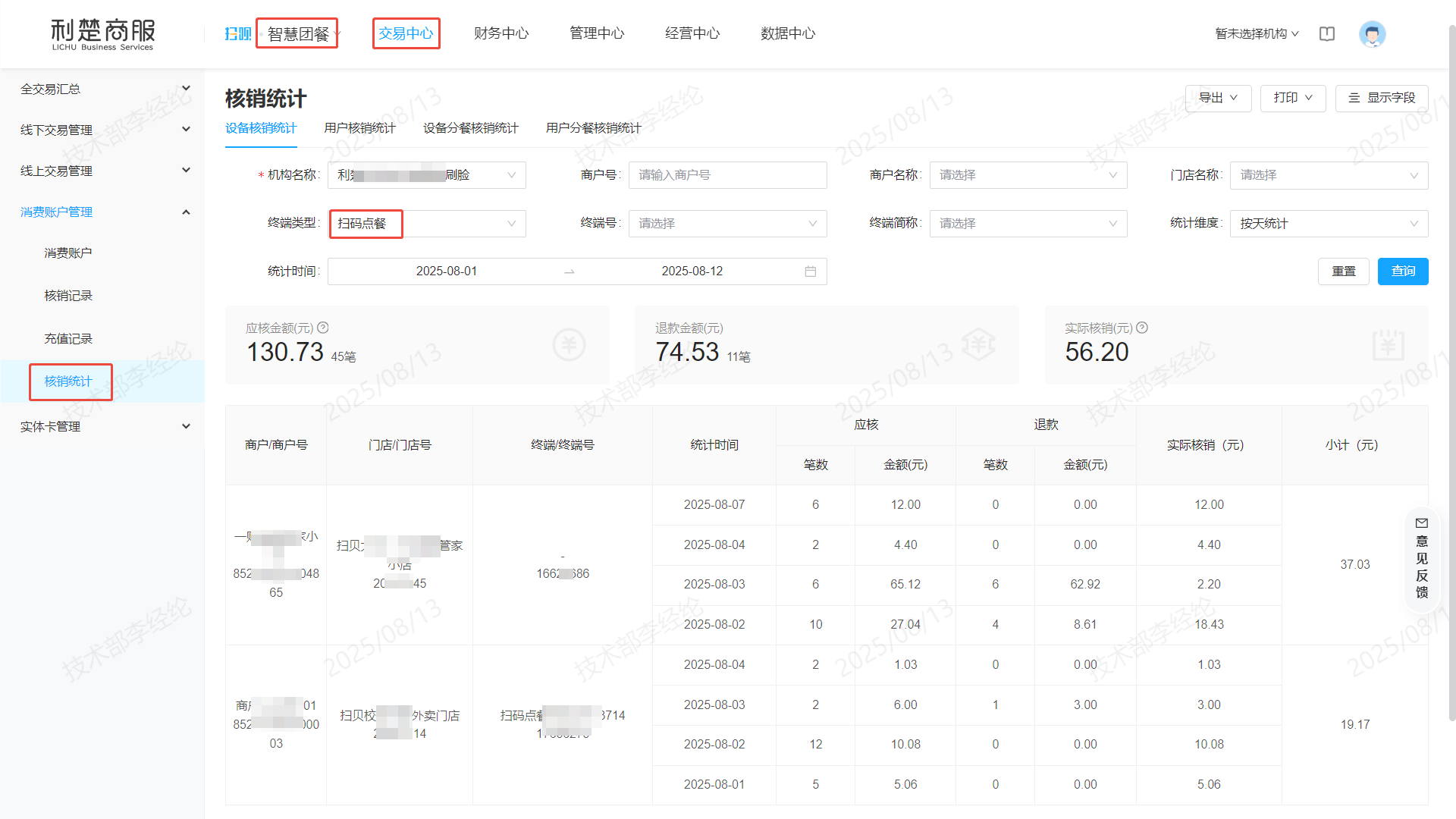Click the blue 查询 button
Image resolution: width=1456 pixels, height=819 pixels.
[1402, 271]
